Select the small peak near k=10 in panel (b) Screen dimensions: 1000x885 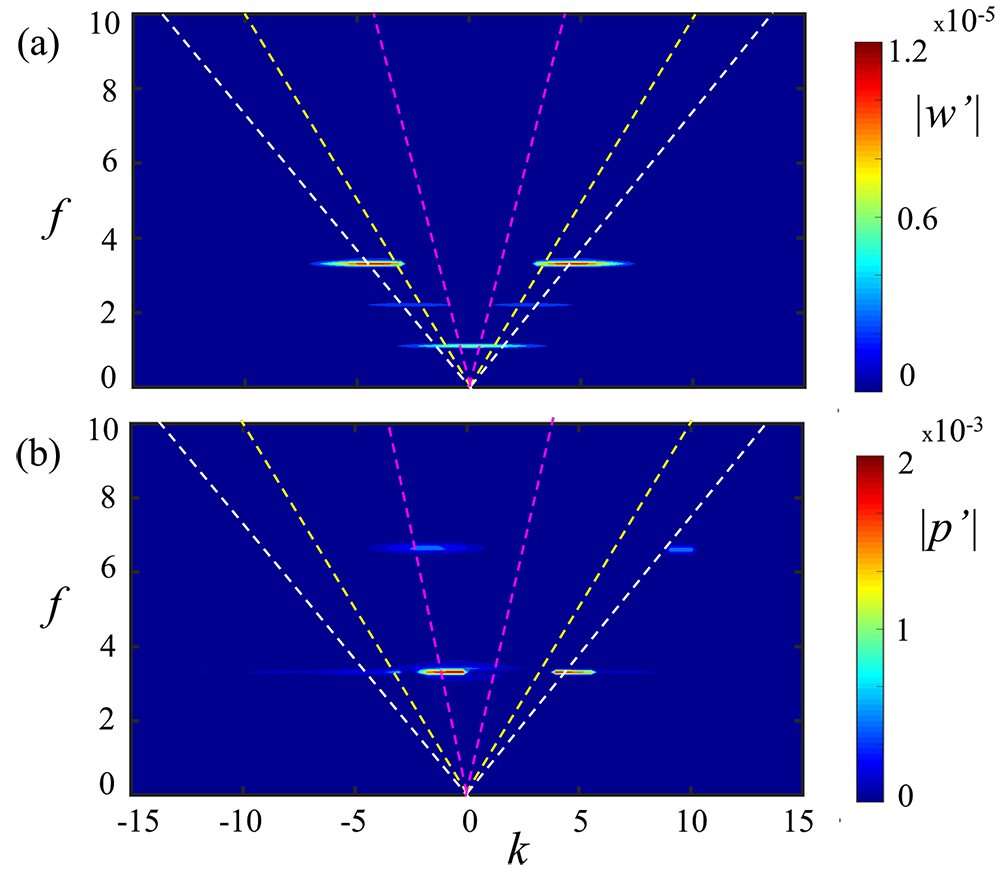point(681,549)
